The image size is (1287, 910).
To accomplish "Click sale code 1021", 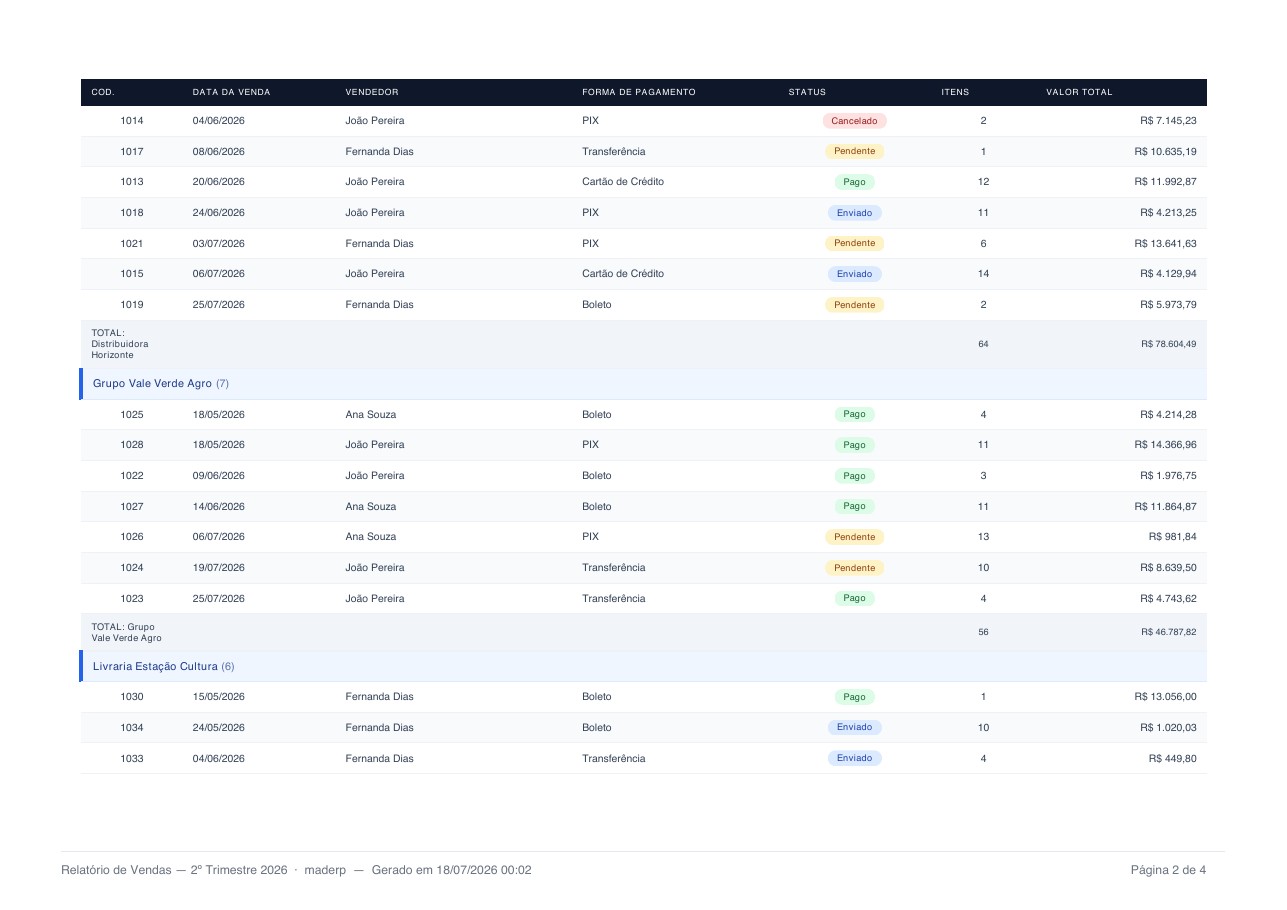I will (132, 244).
